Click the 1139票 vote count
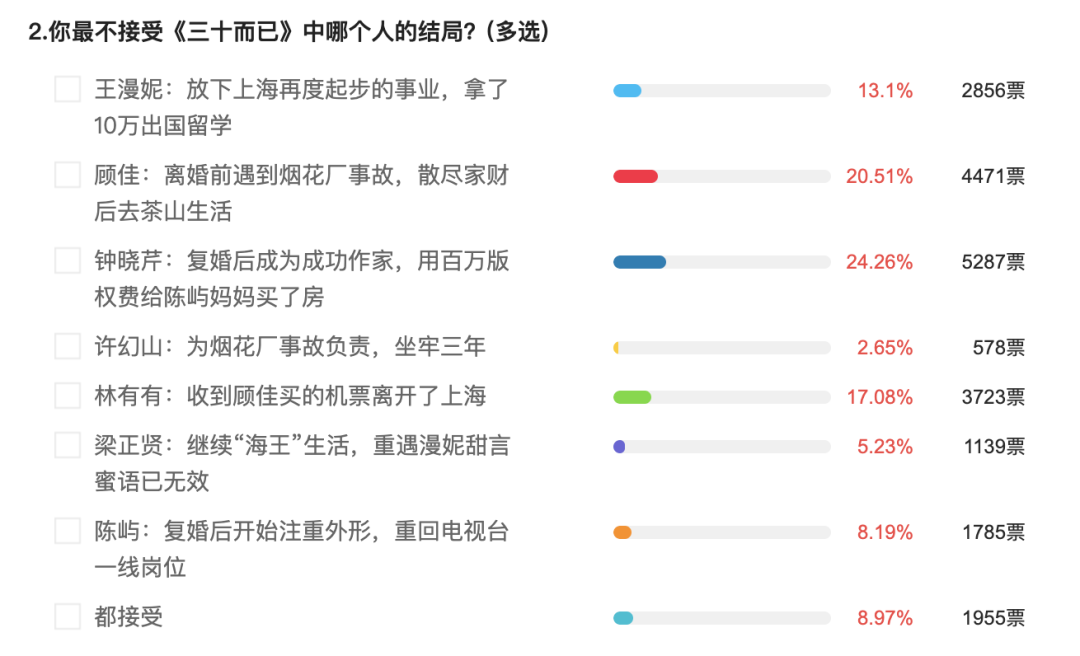Image resolution: width=1080 pixels, height=656 pixels. pyautogui.click(x=993, y=446)
